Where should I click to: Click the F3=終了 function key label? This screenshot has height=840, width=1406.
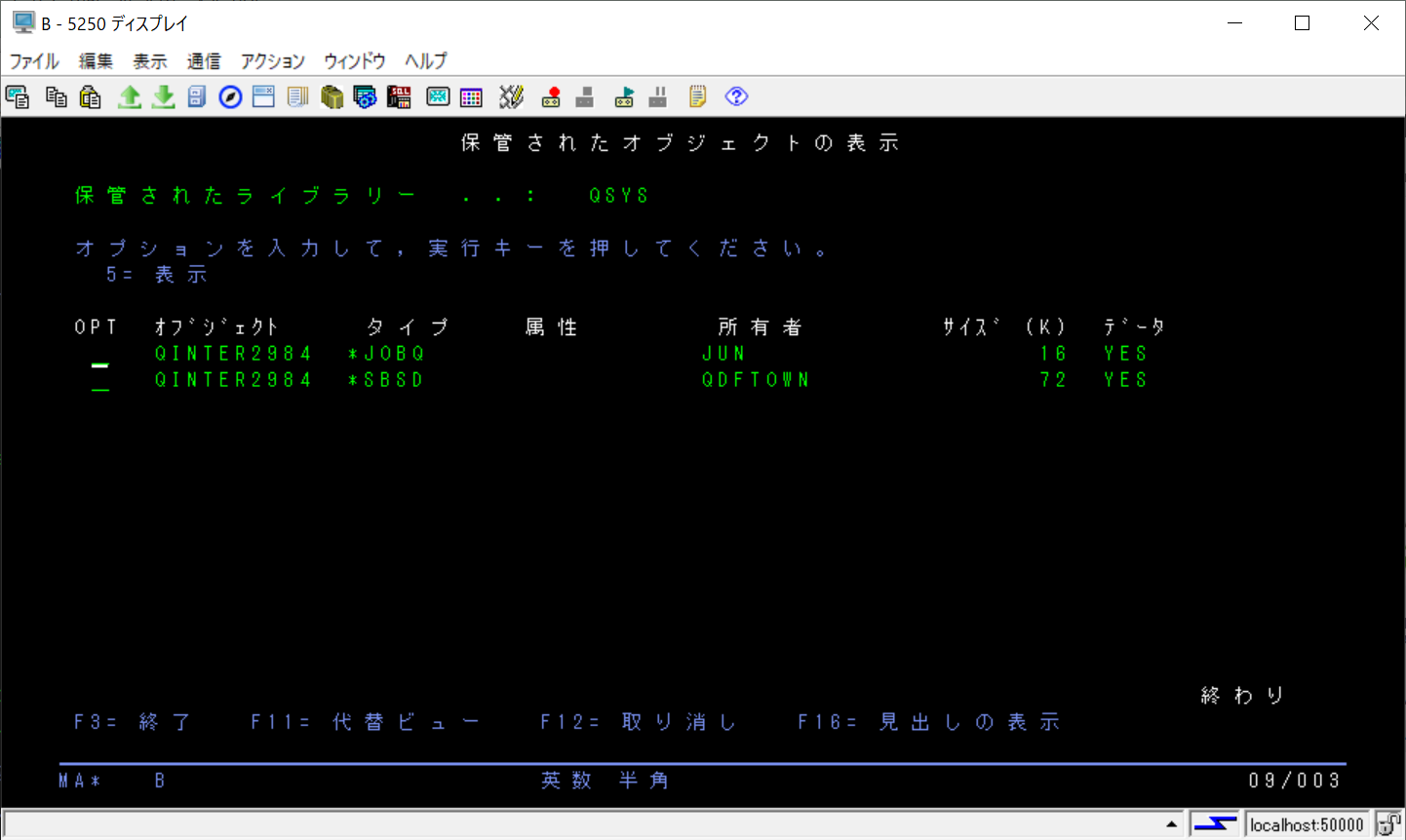pos(134,722)
